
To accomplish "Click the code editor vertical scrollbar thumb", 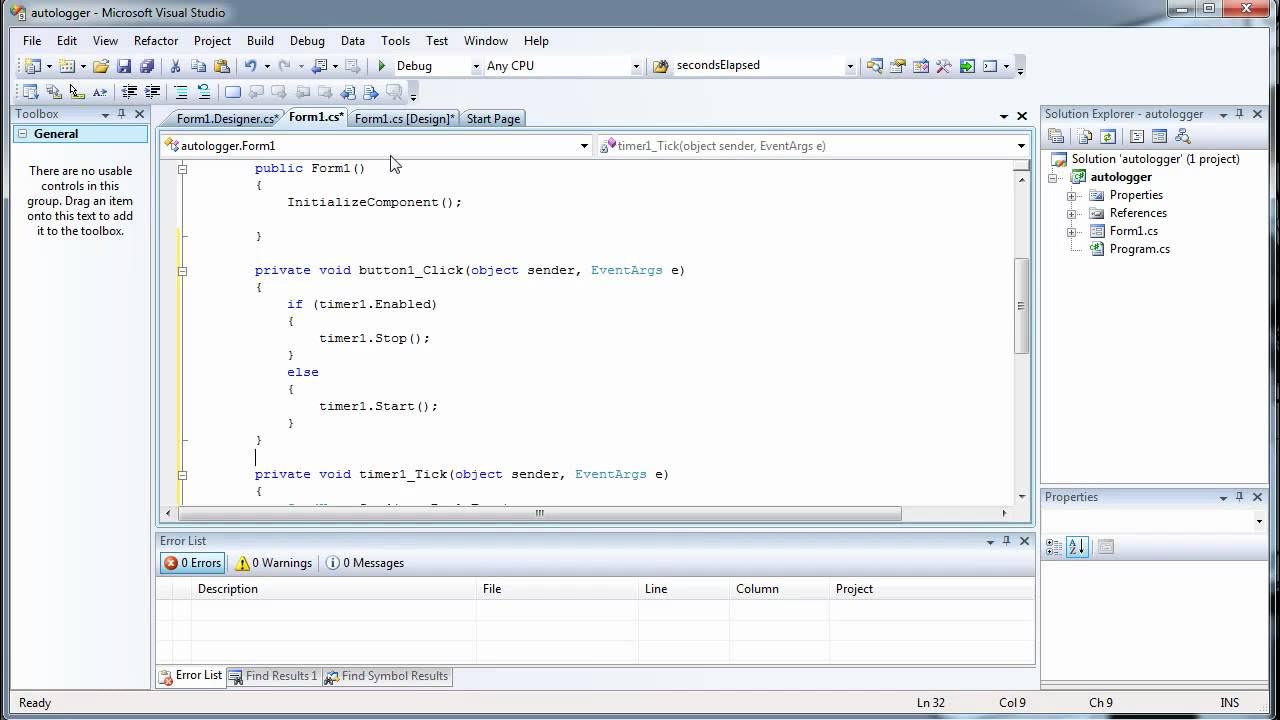I will pyautogui.click(x=1022, y=305).
